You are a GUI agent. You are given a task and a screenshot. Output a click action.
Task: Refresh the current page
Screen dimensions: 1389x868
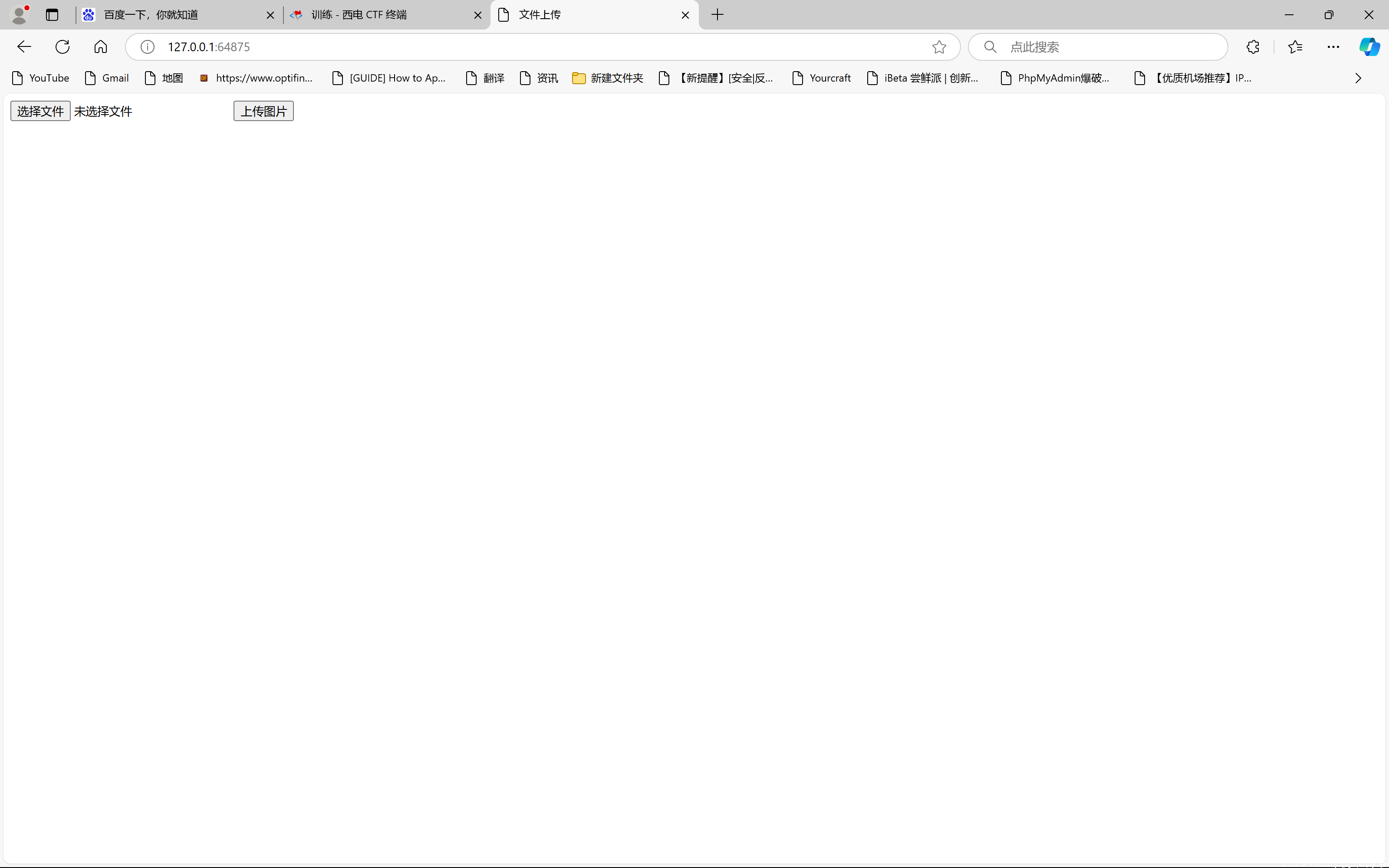pyautogui.click(x=63, y=46)
